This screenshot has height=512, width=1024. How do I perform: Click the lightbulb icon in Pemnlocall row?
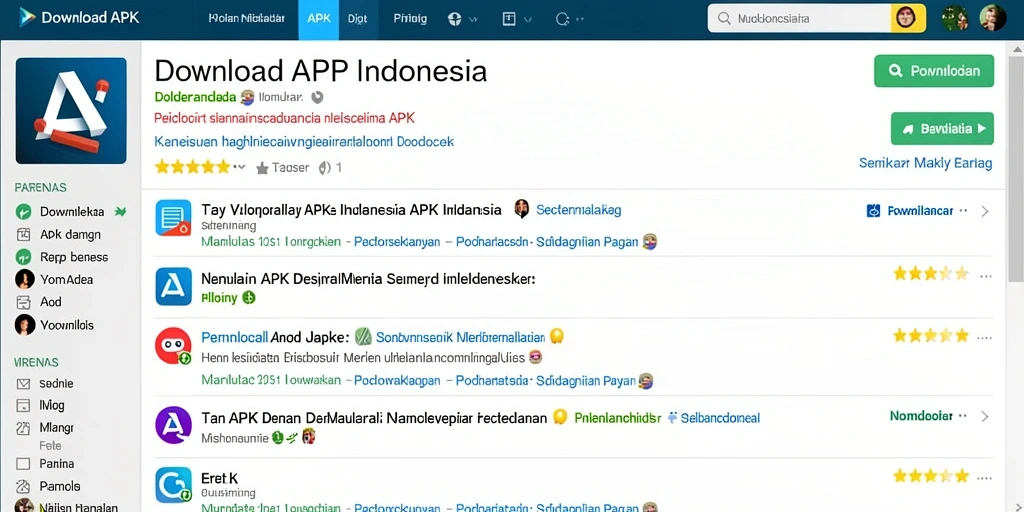pos(556,336)
